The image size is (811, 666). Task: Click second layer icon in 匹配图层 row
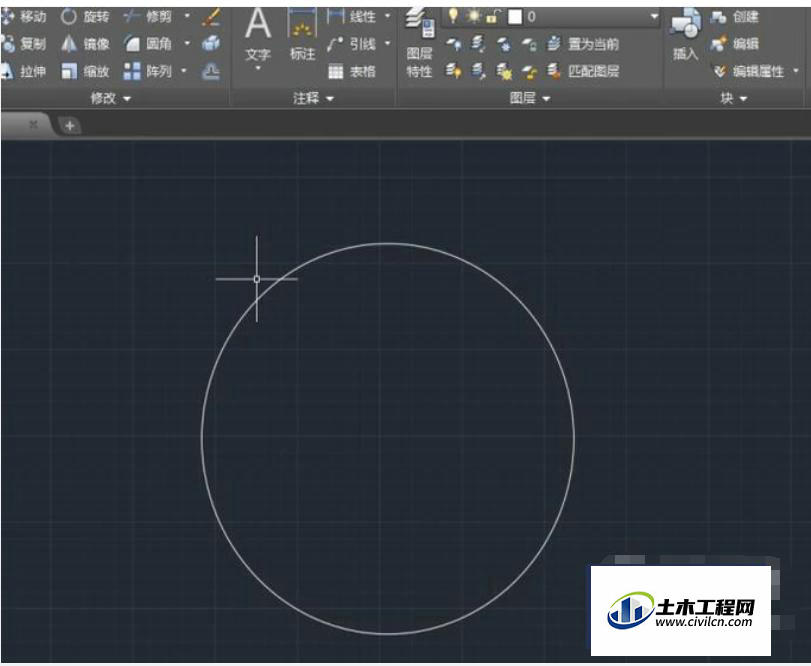[478, 71]
